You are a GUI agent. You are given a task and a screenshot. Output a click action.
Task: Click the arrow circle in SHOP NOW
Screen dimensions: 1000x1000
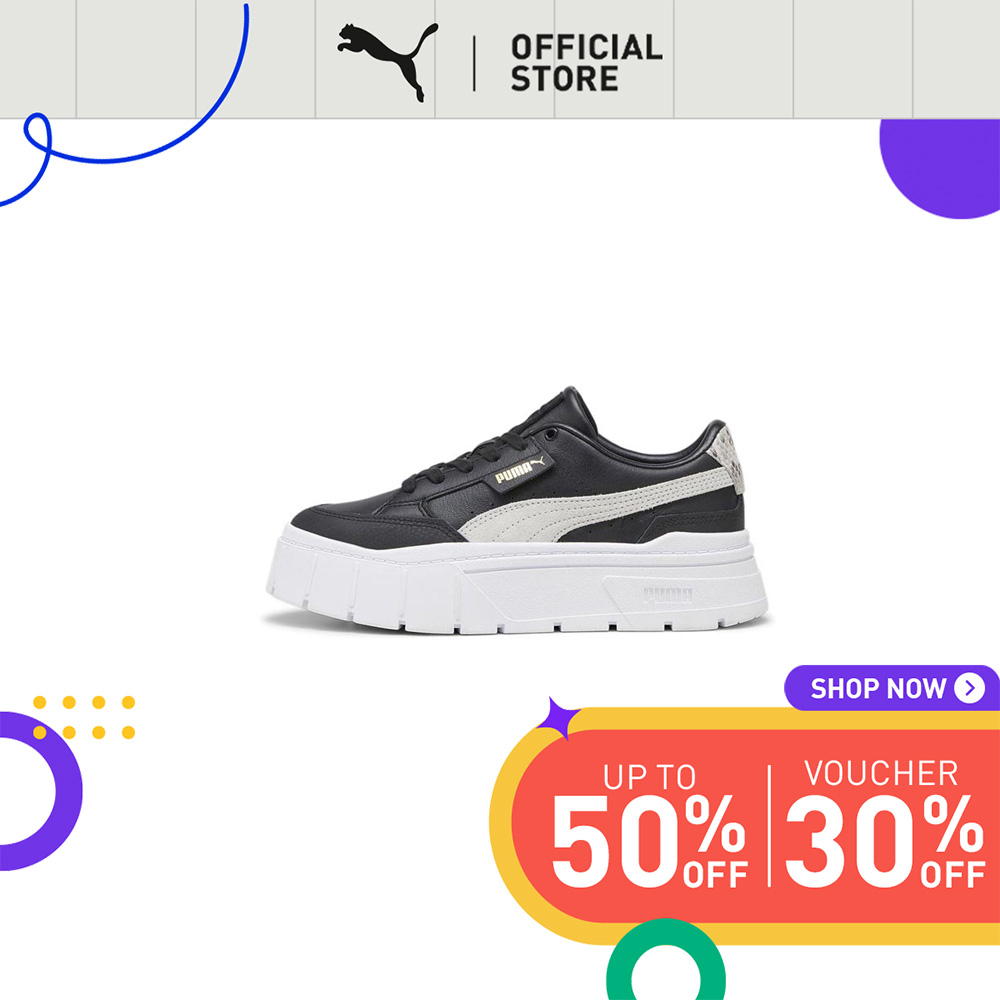(969, 688)
